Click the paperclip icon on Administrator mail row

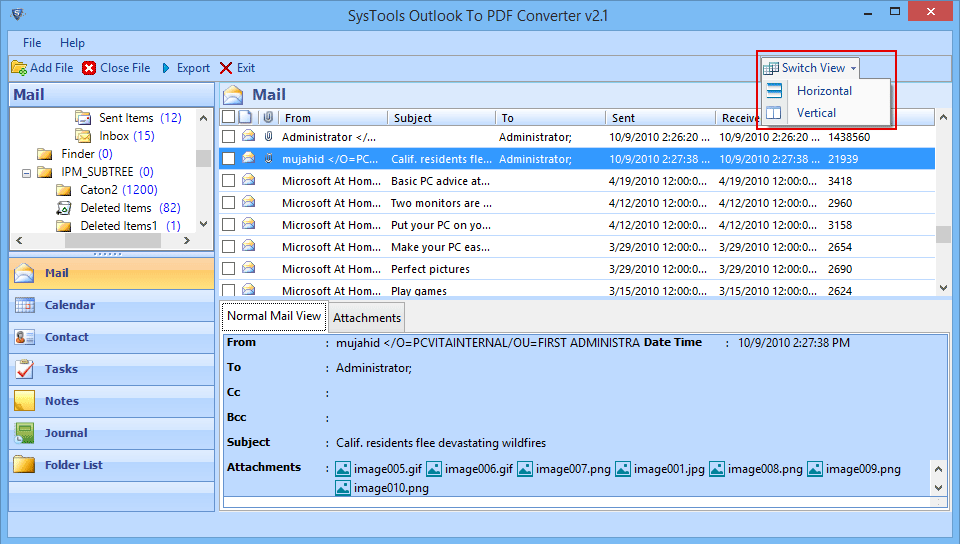[x=268, y=136]
